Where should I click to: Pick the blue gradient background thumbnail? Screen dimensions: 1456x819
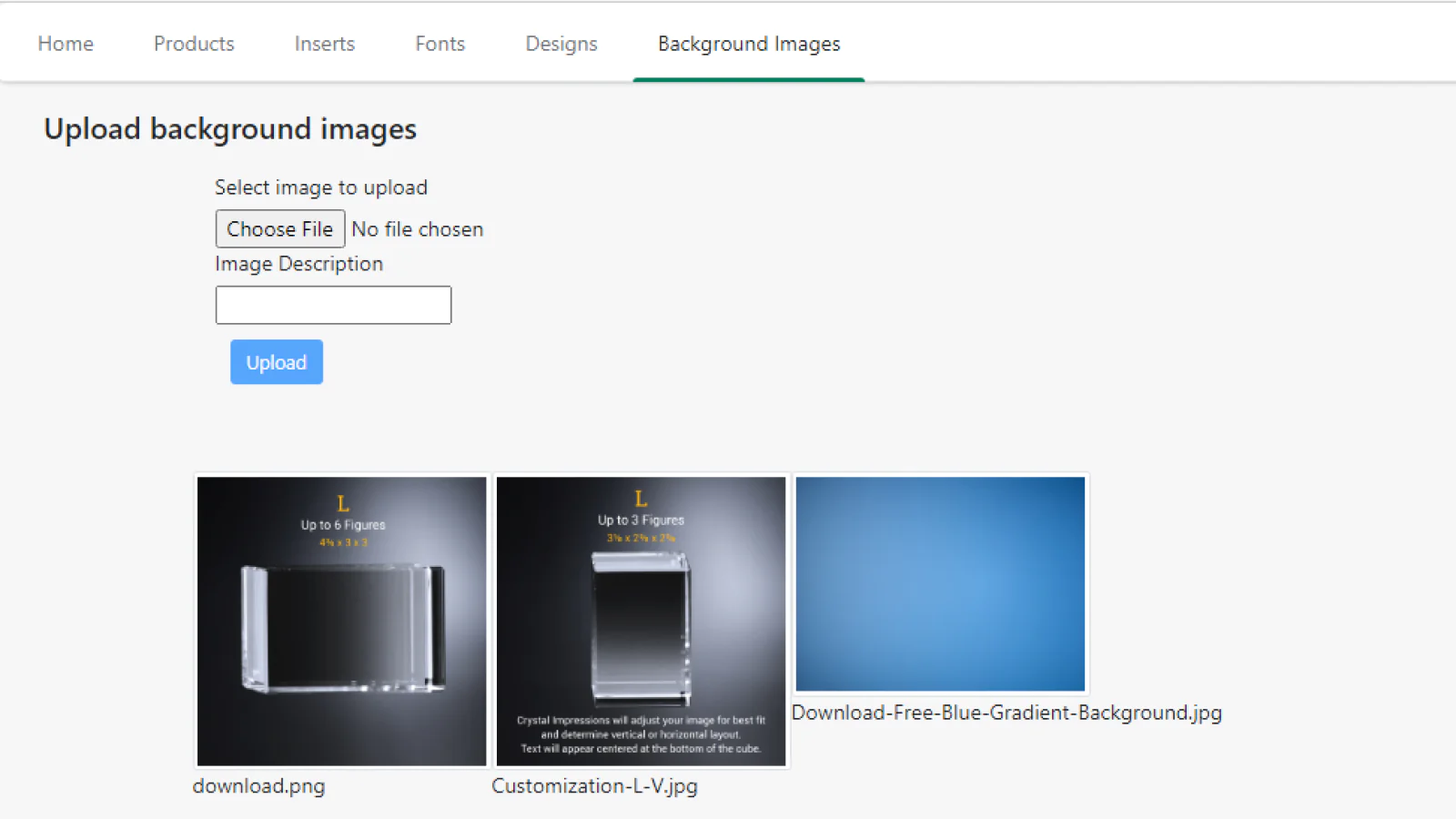tap(940, 584)
